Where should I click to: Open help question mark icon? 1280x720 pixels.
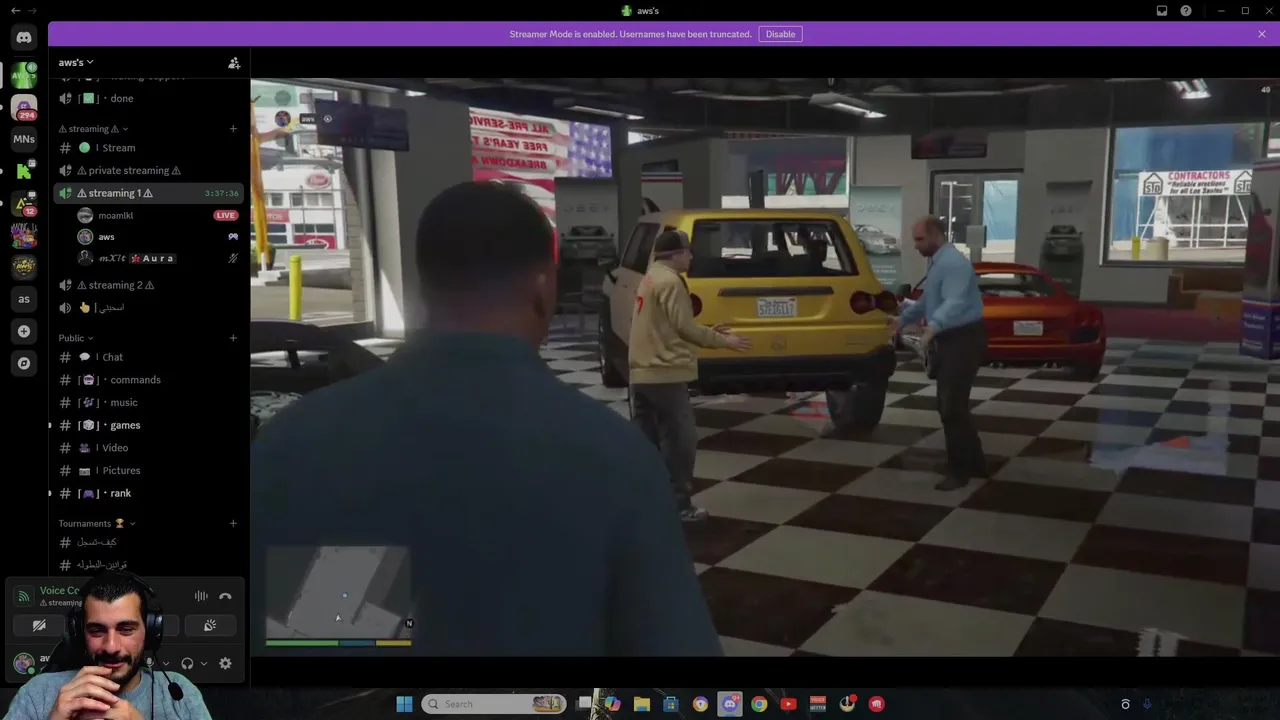(x=1186, y=11)
